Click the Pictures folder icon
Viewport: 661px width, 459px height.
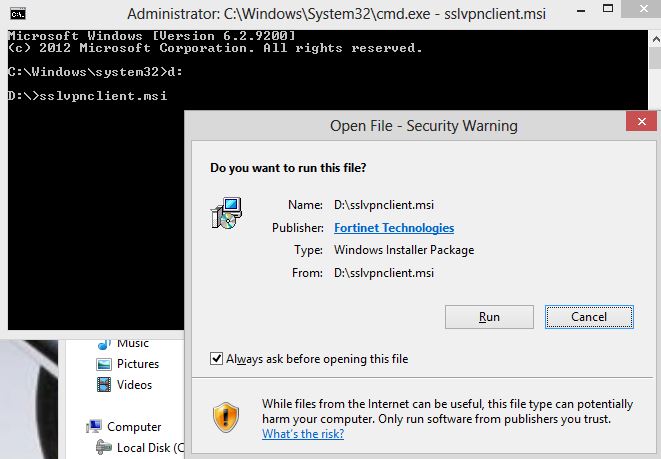coord(104,364)
